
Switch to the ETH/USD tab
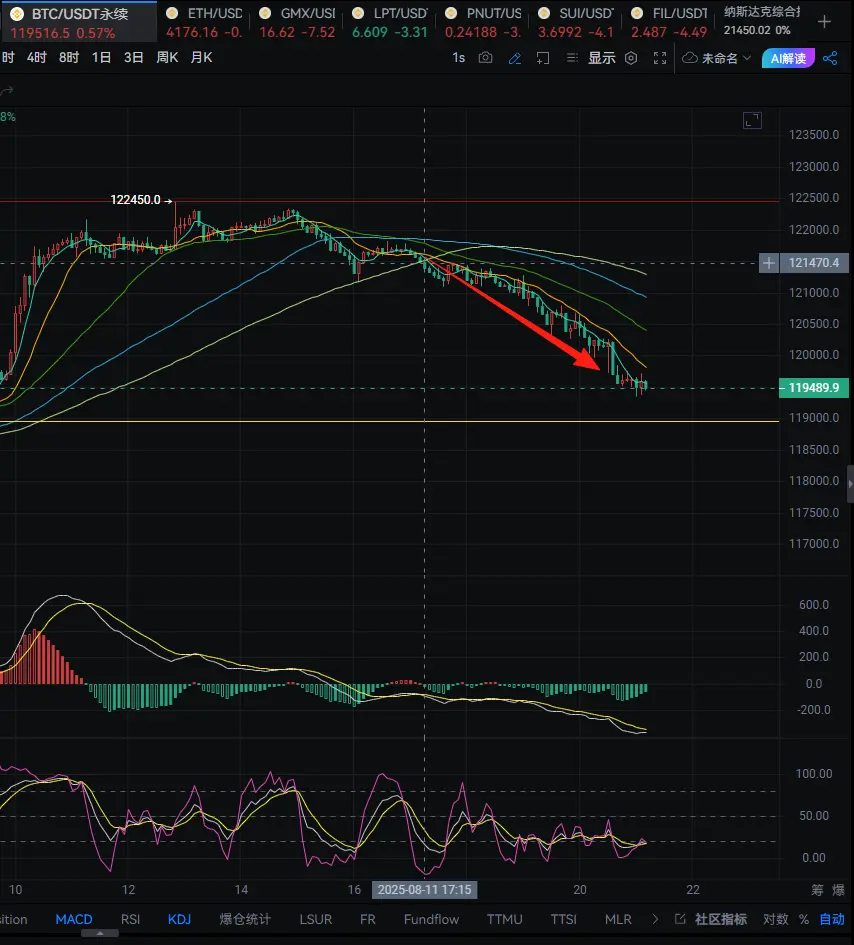204,22
